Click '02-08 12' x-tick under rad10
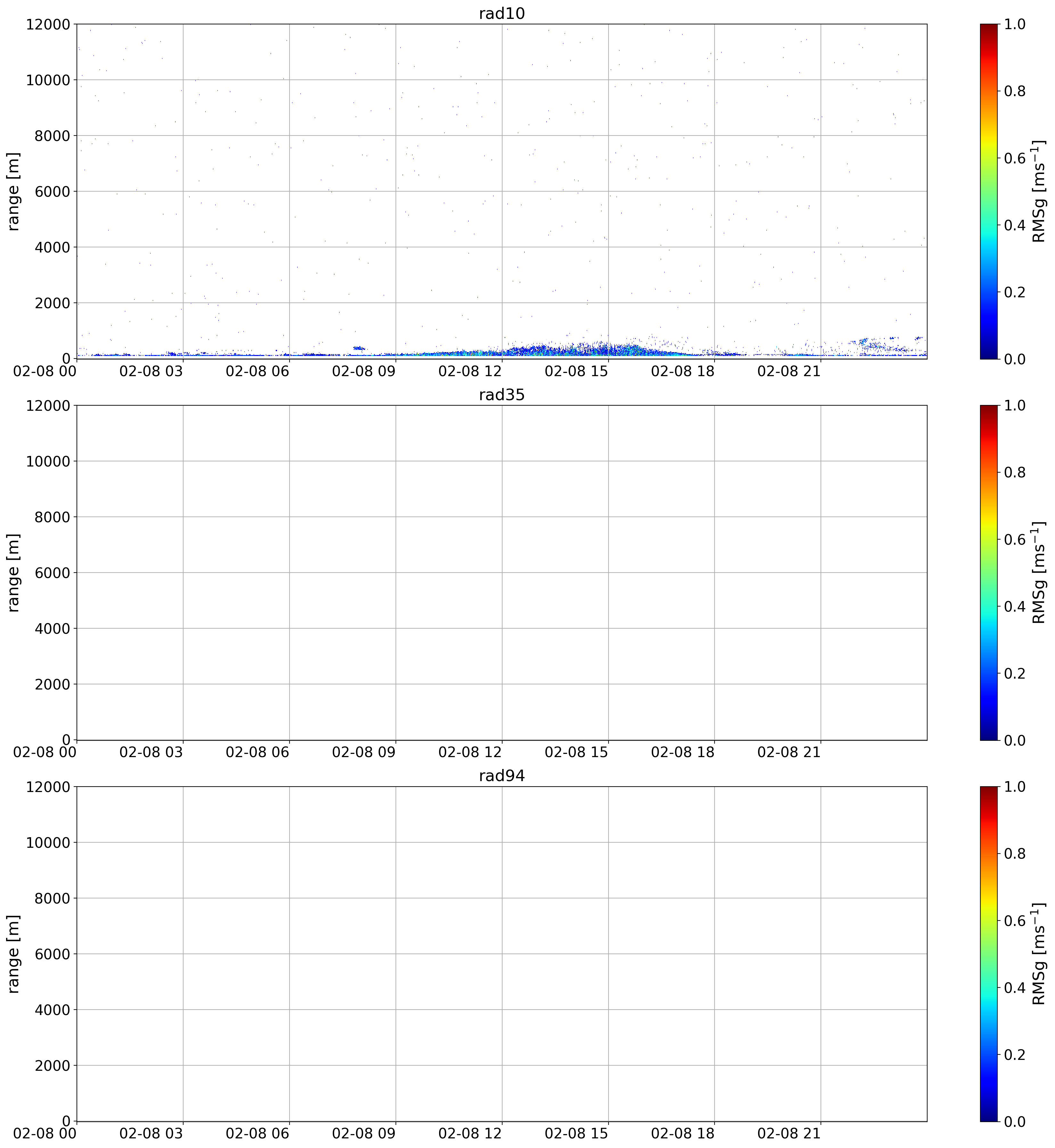 (x=470, y=371)
